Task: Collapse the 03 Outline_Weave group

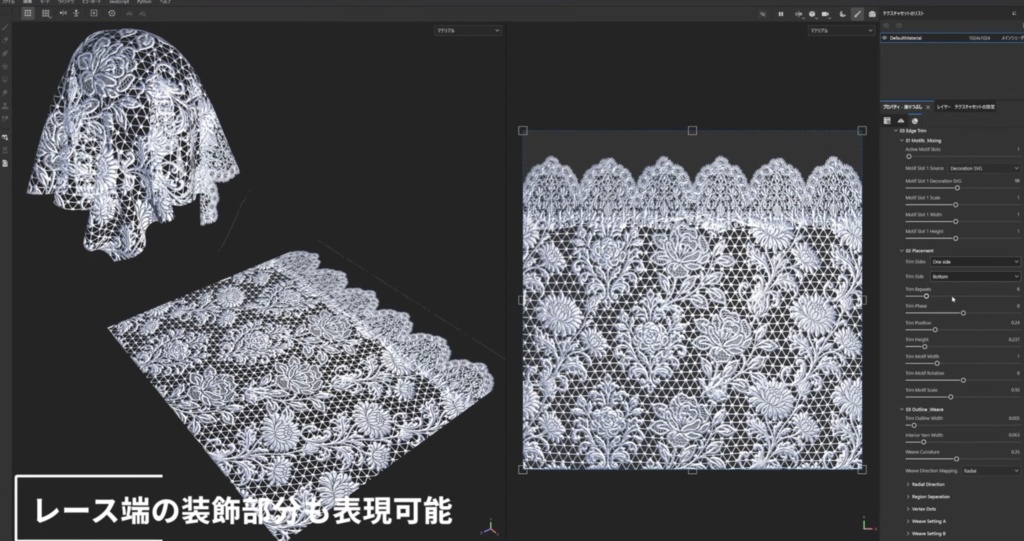Action: (x=902, y=410)
